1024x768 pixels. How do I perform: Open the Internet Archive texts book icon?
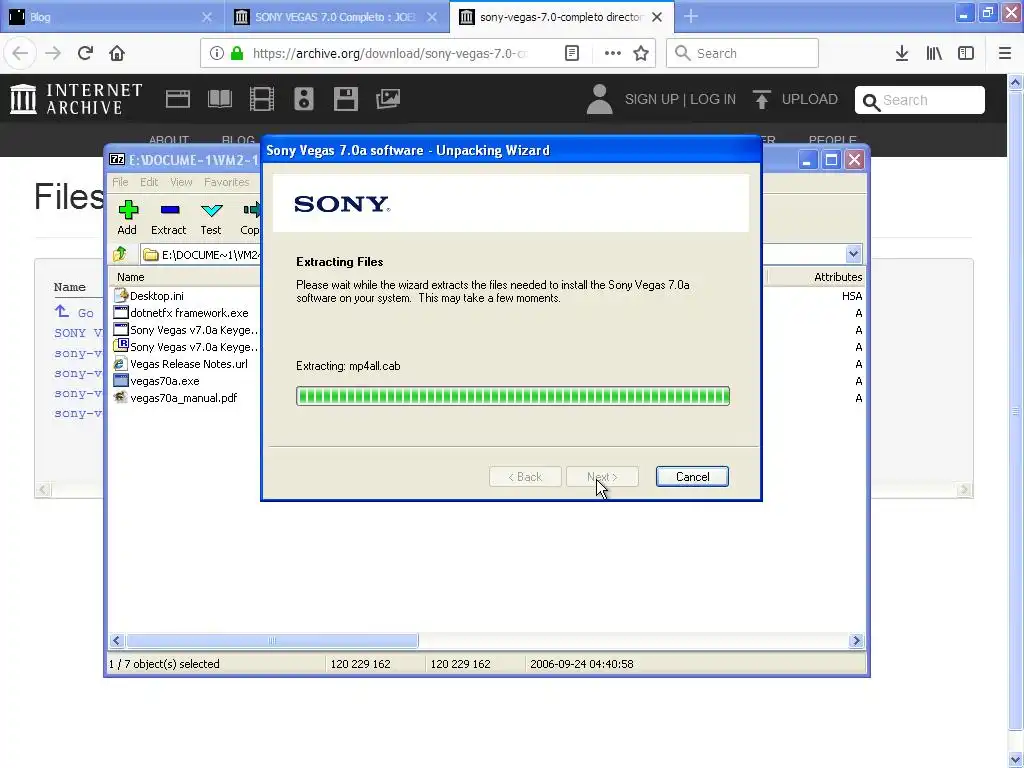(219, 99)
